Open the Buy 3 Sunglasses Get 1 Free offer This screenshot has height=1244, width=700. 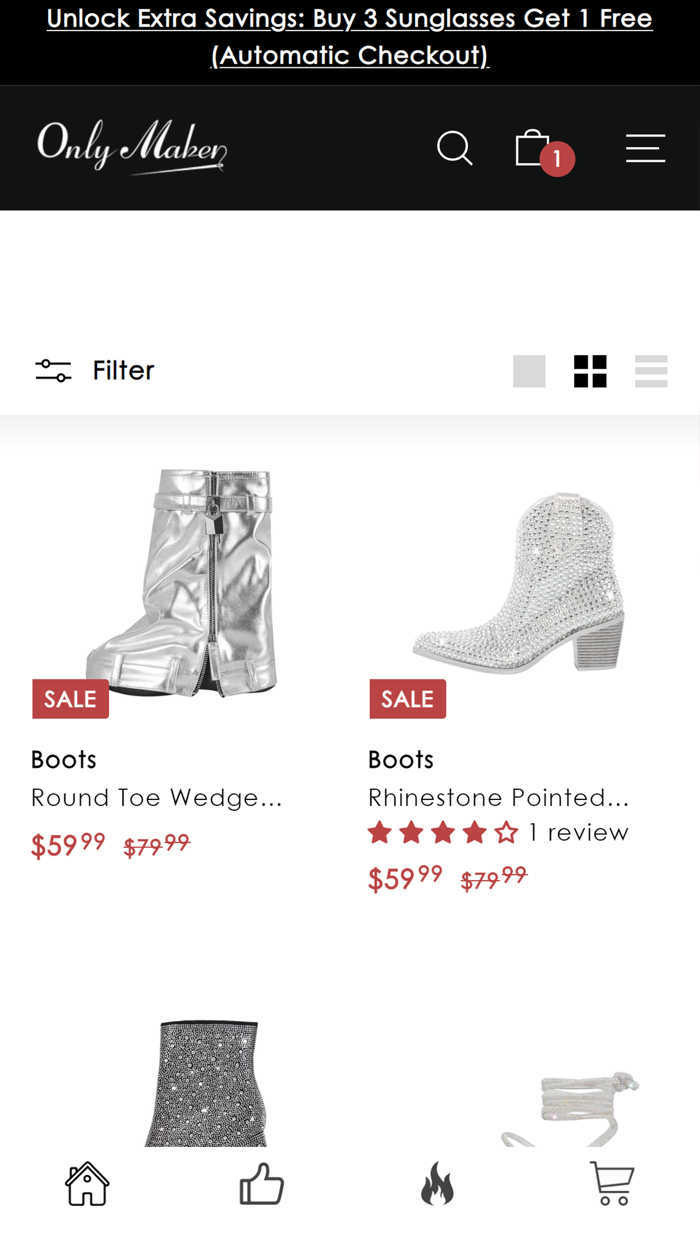coord(350,35)
